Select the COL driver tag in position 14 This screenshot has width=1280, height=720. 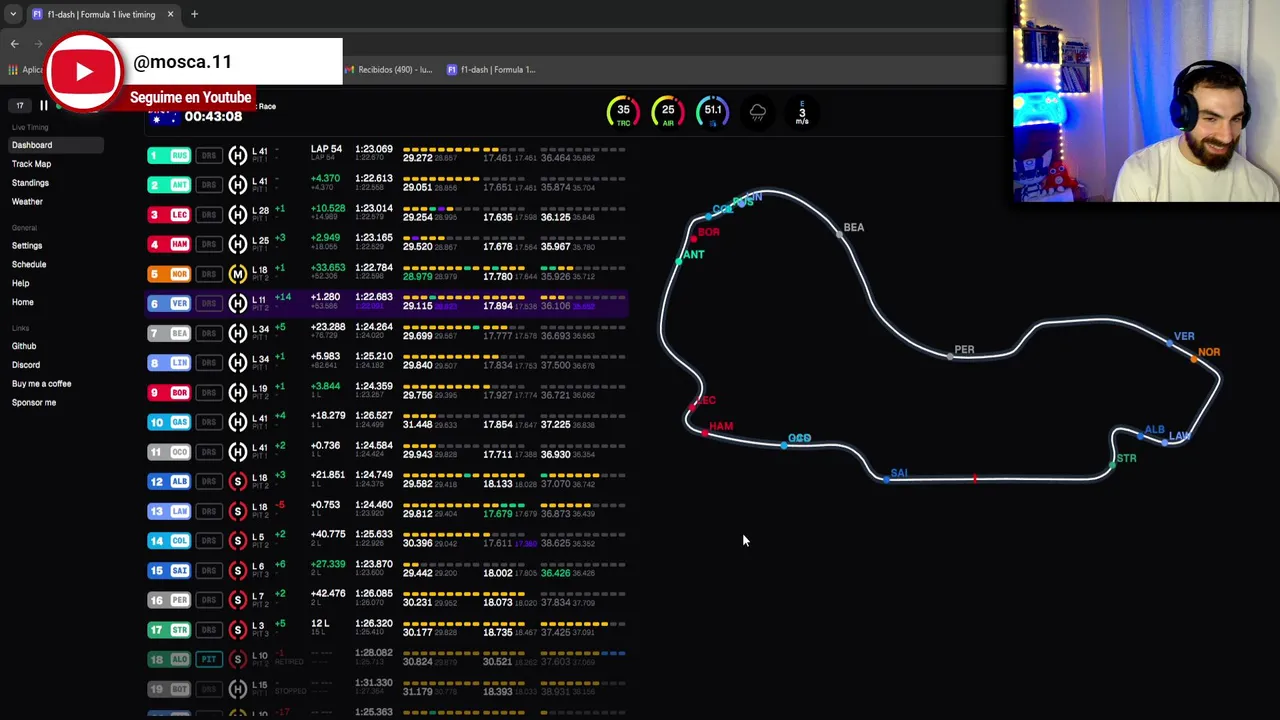click(169, 541)
